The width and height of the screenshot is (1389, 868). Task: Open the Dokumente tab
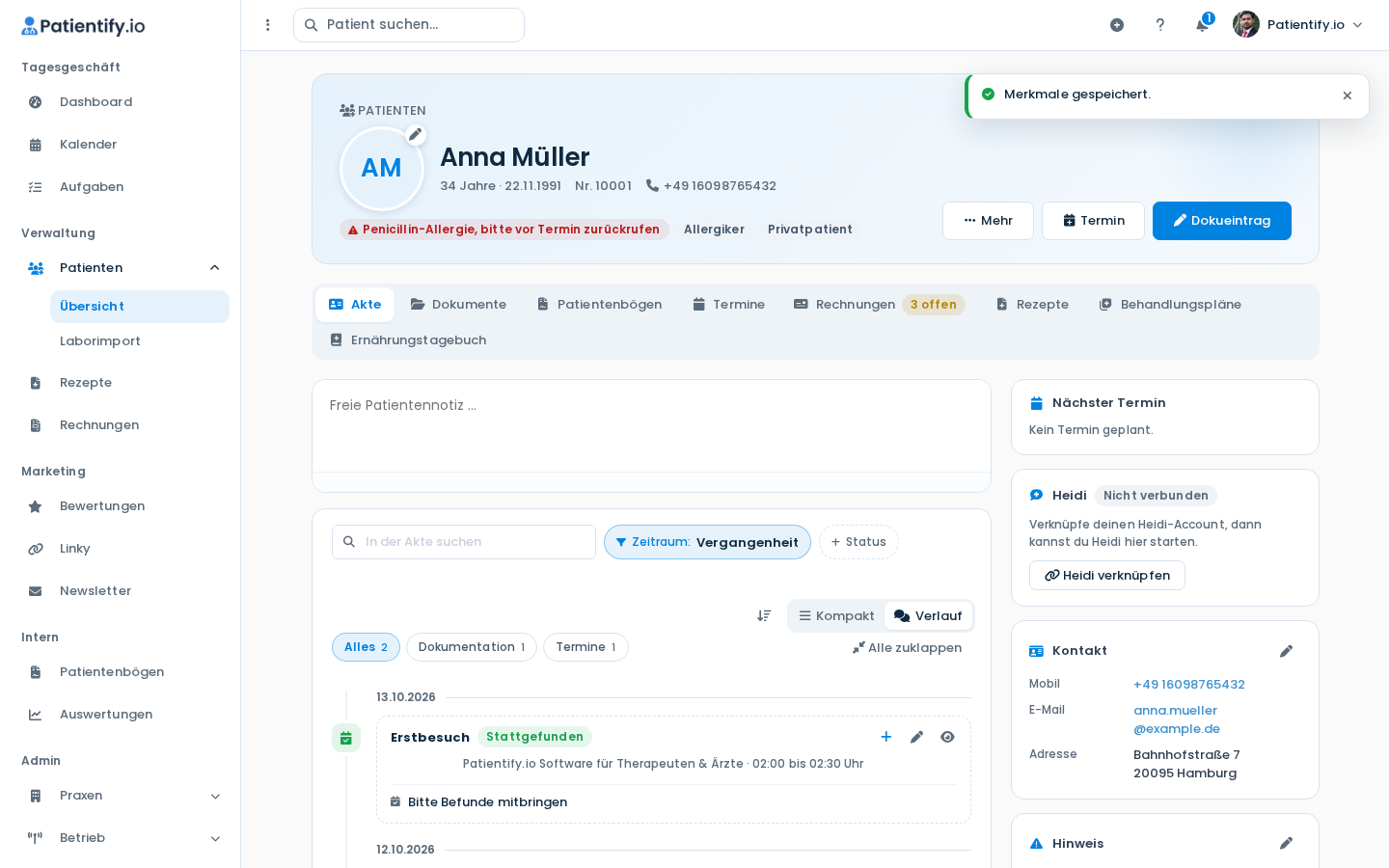pyautogui.click(x=458, y=305)
